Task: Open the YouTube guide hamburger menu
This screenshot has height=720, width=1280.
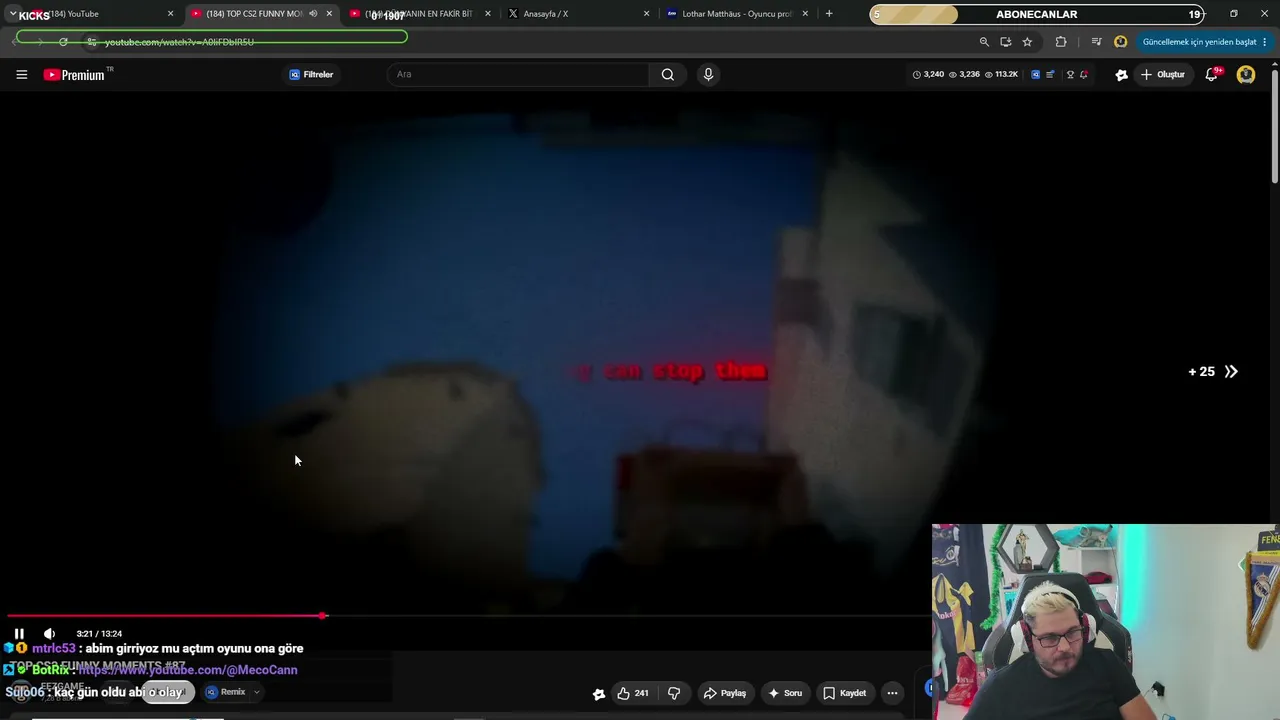Action: click(x=21, y=74)
